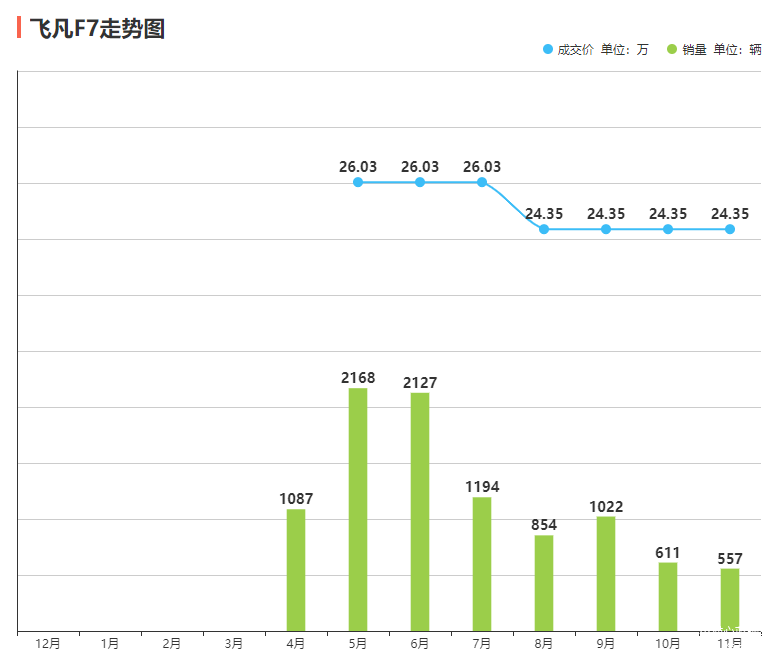Click the 11月 price point on line

(x=730, y=229)
